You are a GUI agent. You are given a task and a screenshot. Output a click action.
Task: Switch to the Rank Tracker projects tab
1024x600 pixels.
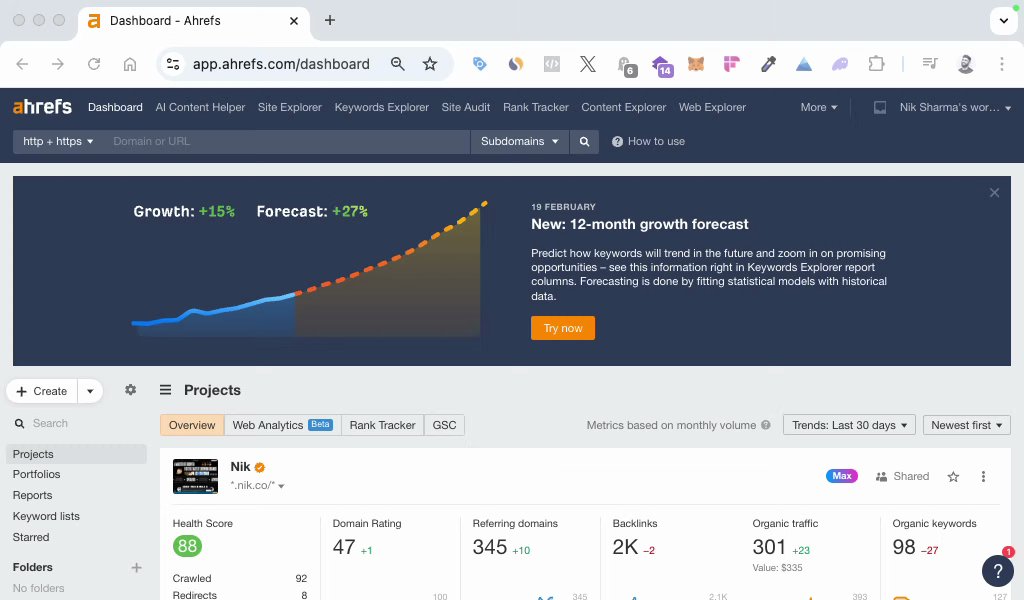pos(382,425)
